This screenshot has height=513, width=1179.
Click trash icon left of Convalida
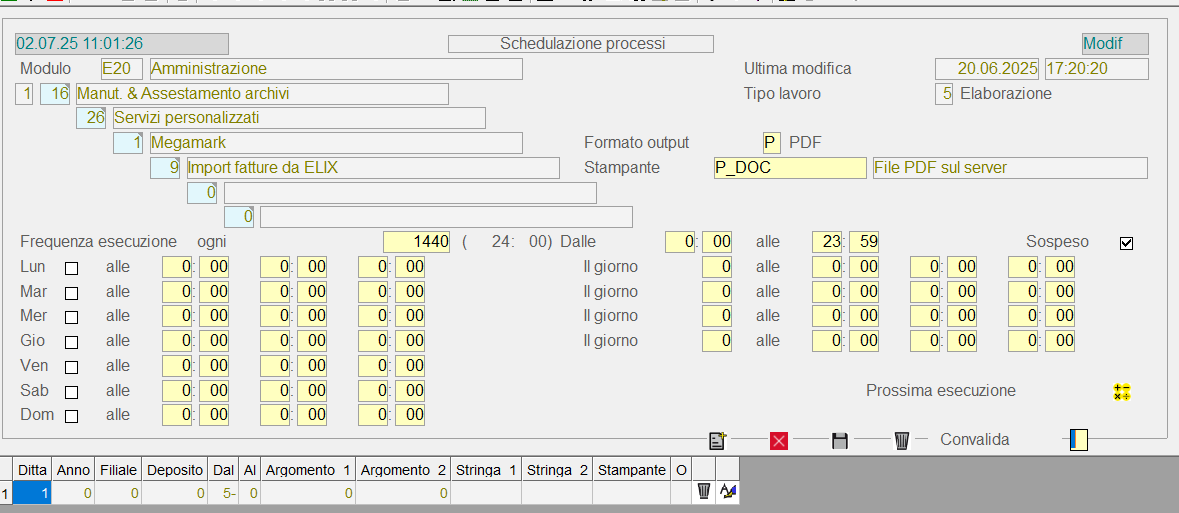pos(902,440)
